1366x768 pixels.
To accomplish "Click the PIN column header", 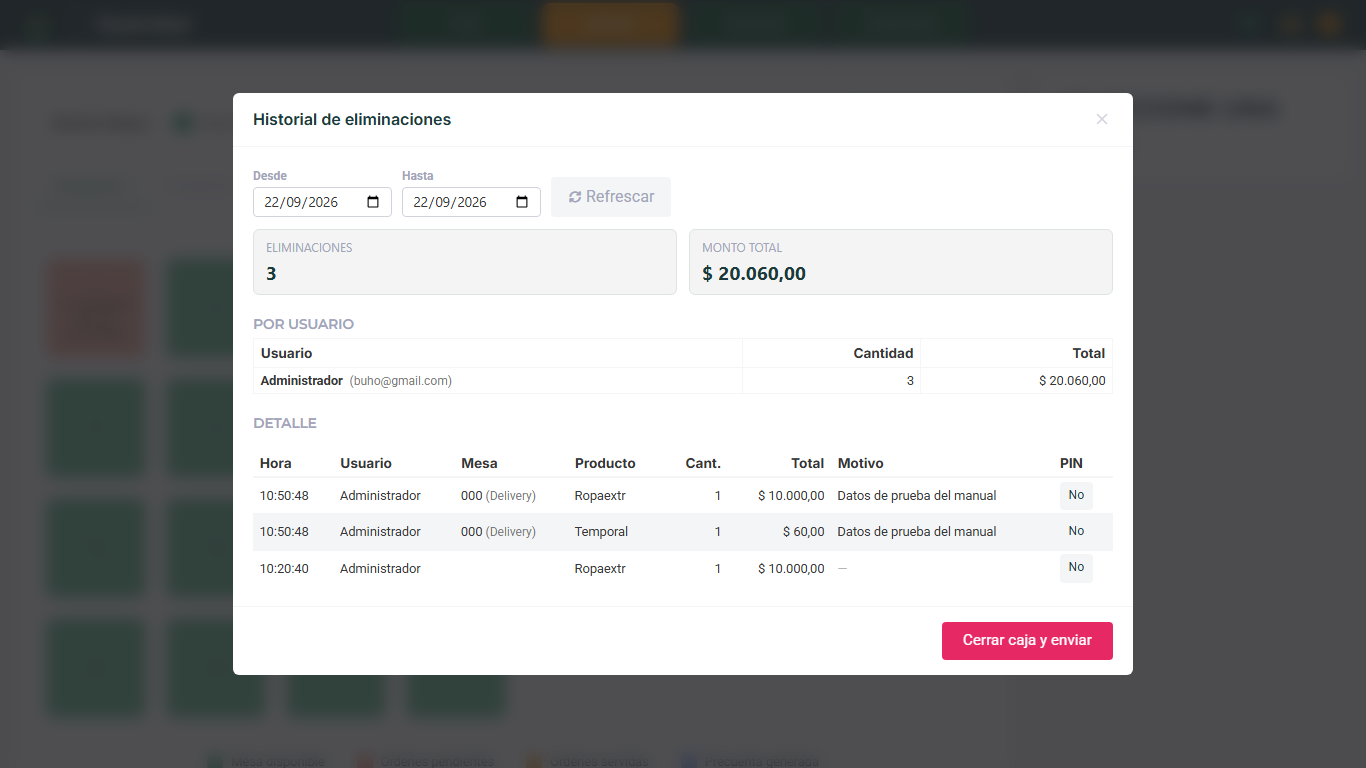I will [1071, 463].
